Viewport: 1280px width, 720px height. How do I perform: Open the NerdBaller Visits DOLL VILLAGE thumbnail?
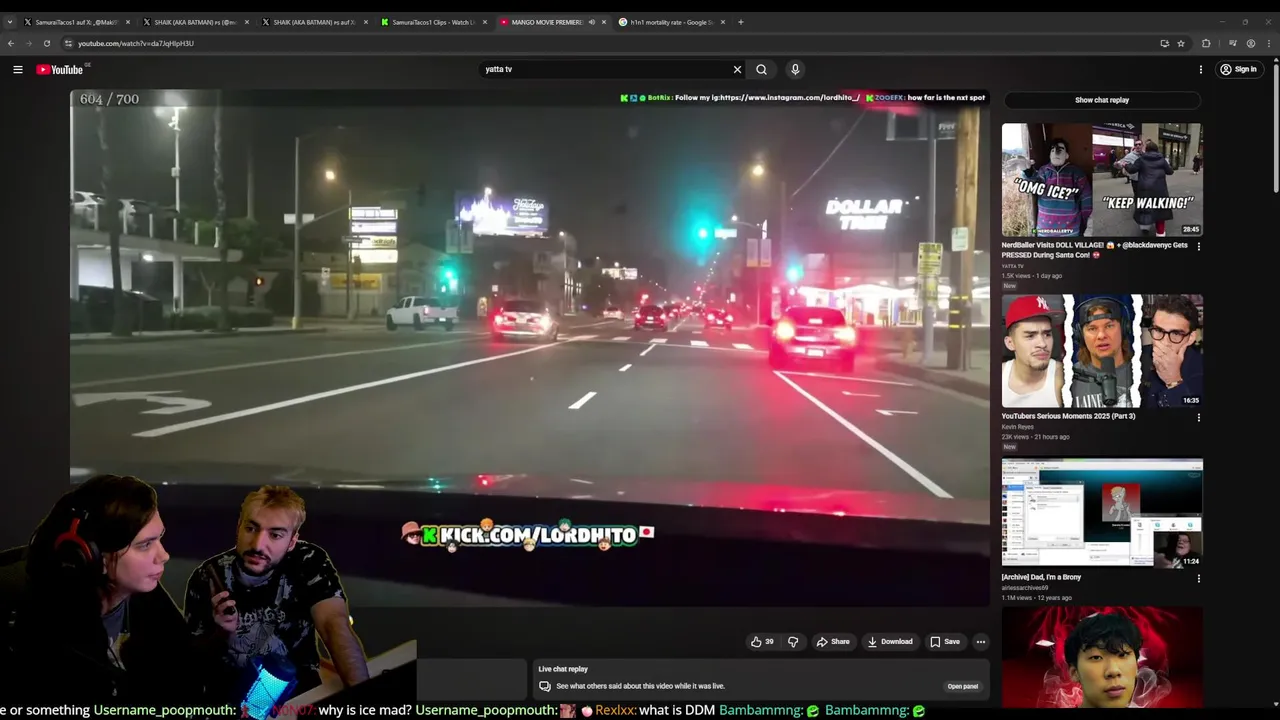coord(1102,180)
